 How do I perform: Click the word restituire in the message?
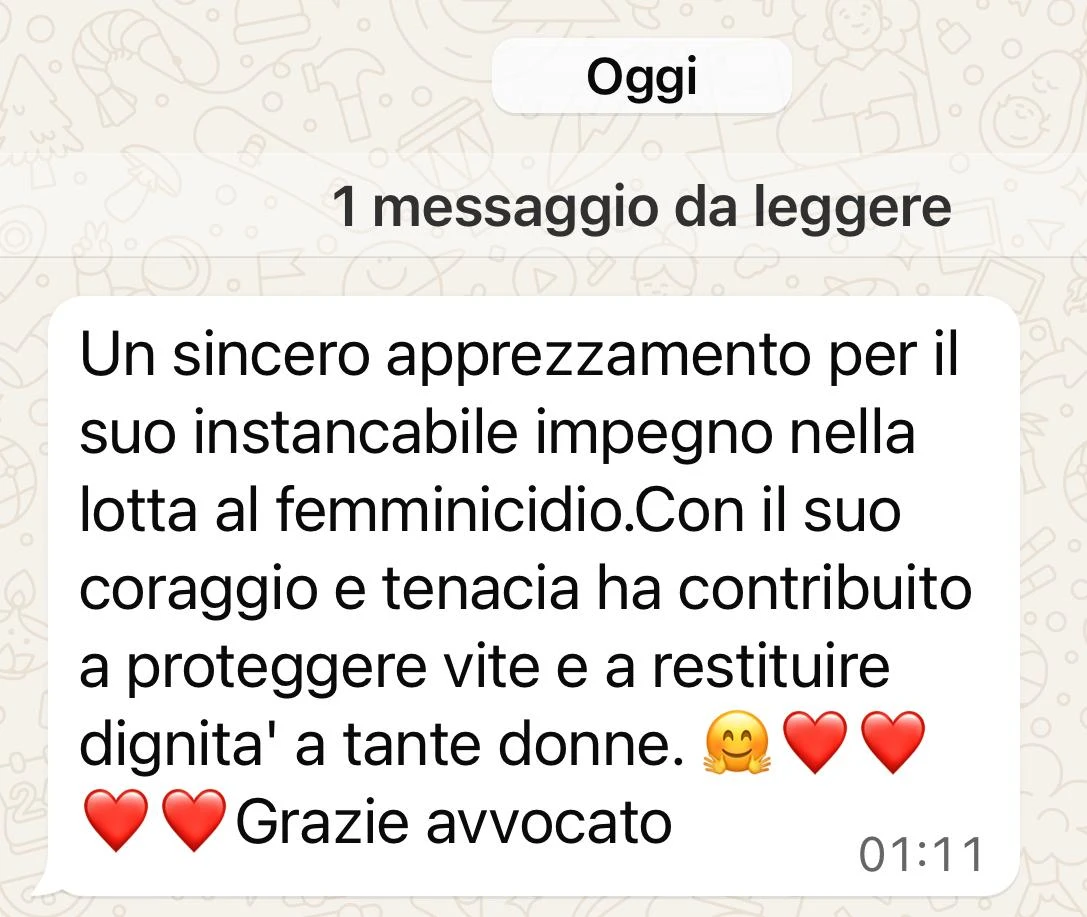click(771, 666)
